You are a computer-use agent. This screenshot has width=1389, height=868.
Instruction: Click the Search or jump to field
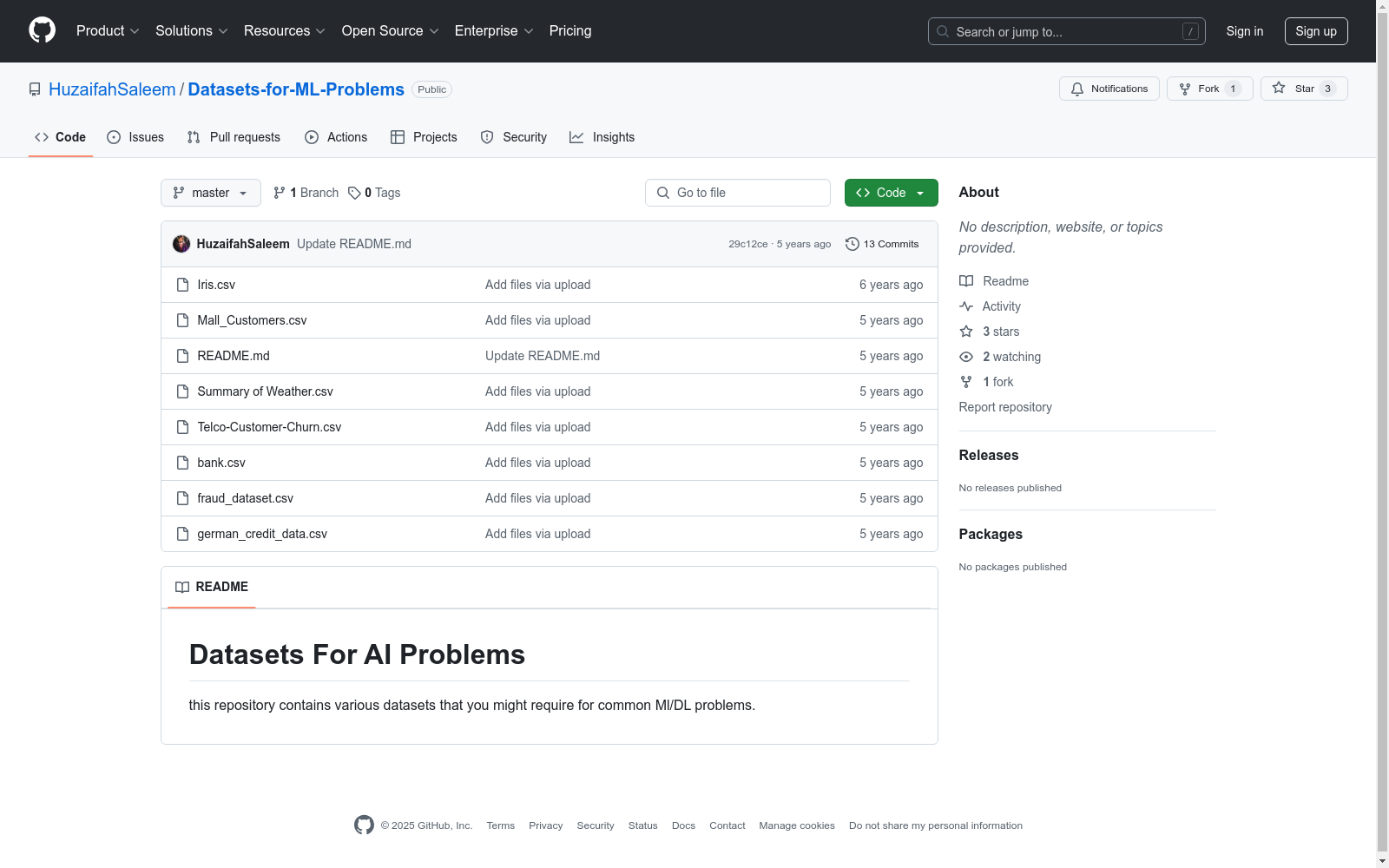click(1067, 31)
